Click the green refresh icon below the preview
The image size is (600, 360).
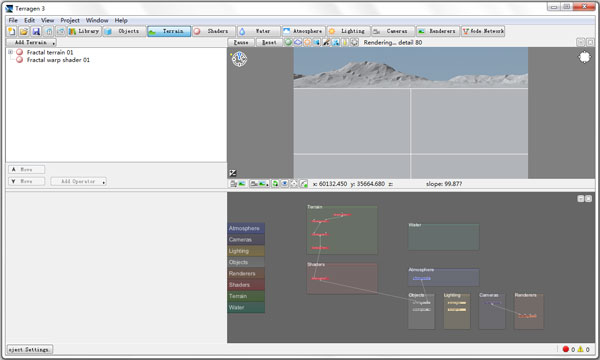275,184
